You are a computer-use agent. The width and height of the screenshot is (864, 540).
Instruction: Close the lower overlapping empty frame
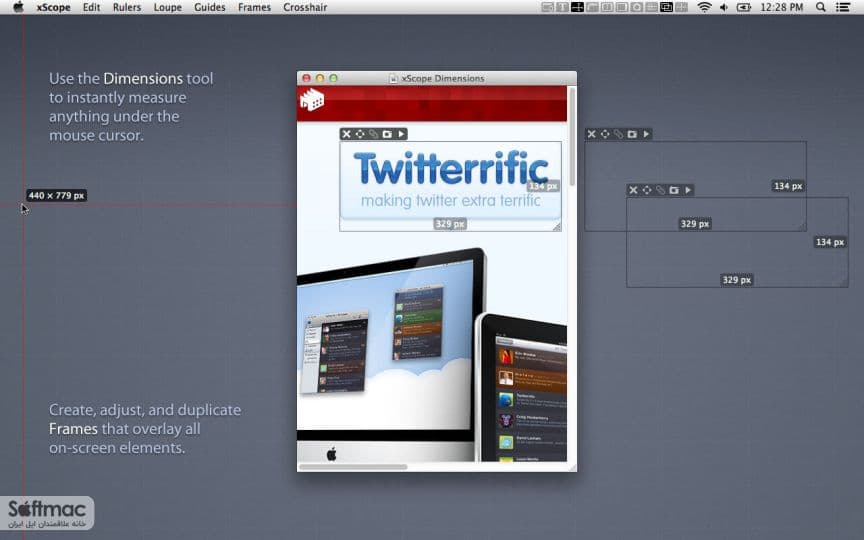[x=633, y=190]
